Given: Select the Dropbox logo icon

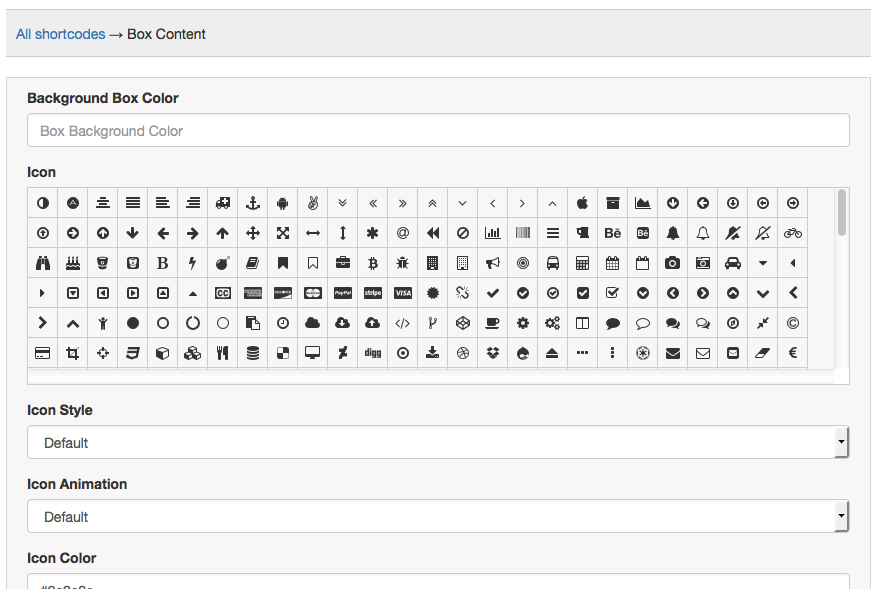Looking at the screenshot, I should click(493, 353).
